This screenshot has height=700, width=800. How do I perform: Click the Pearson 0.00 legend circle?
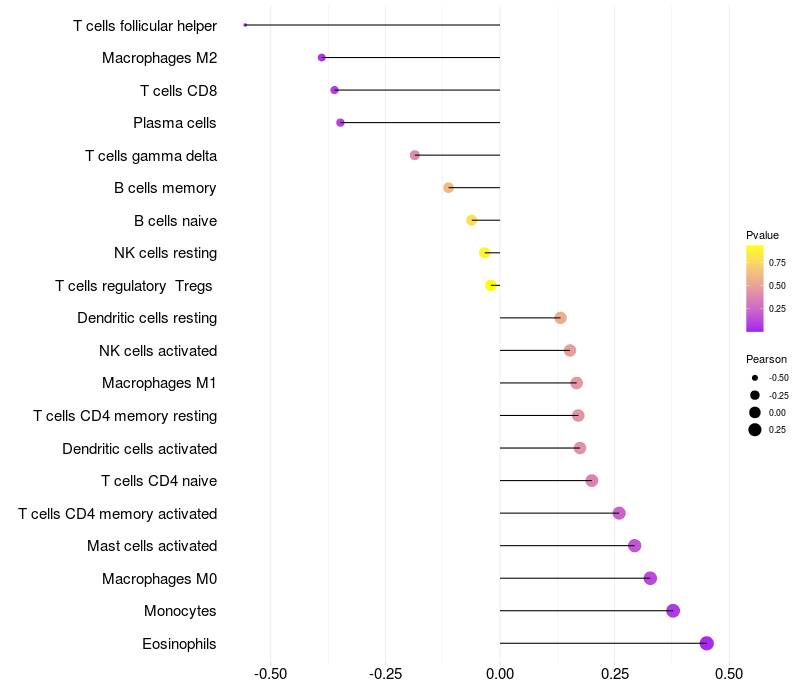[x=755, y=412]
